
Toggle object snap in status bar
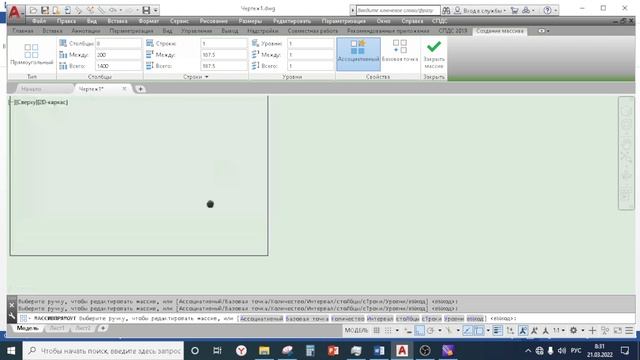coord(479,330)
